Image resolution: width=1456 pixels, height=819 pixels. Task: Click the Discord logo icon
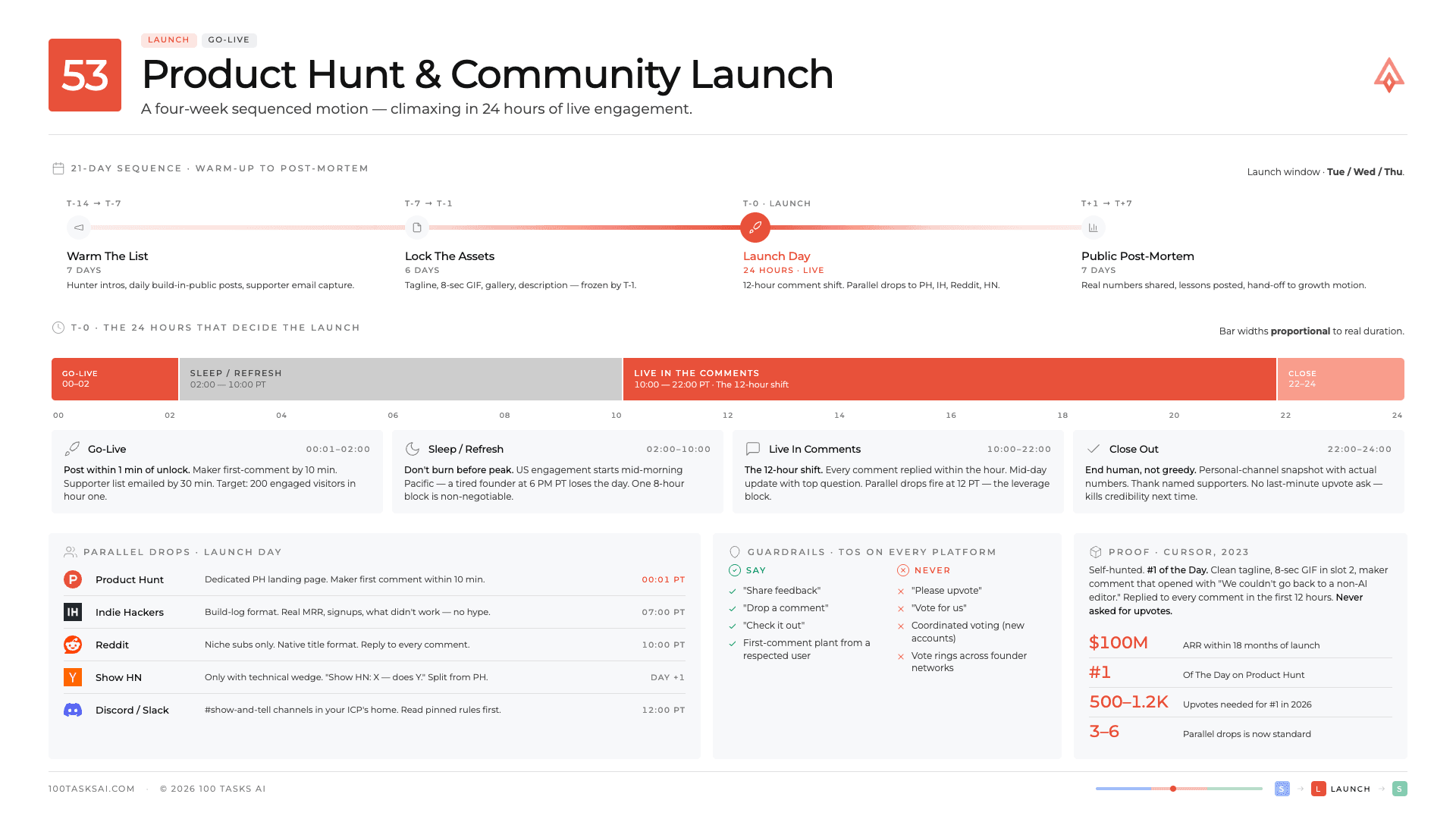coord(73,710)
